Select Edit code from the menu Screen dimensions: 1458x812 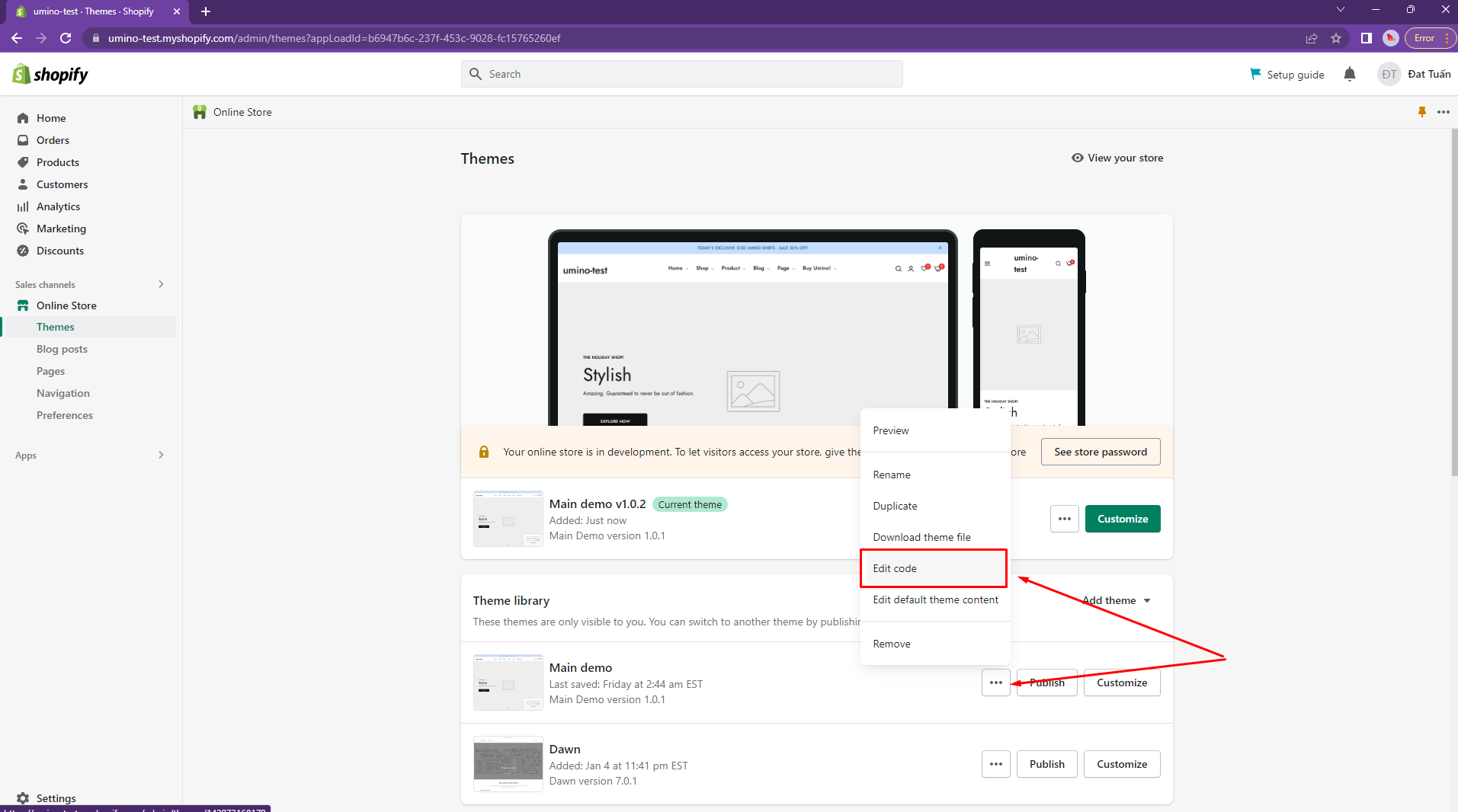click(x=935, y=568)
